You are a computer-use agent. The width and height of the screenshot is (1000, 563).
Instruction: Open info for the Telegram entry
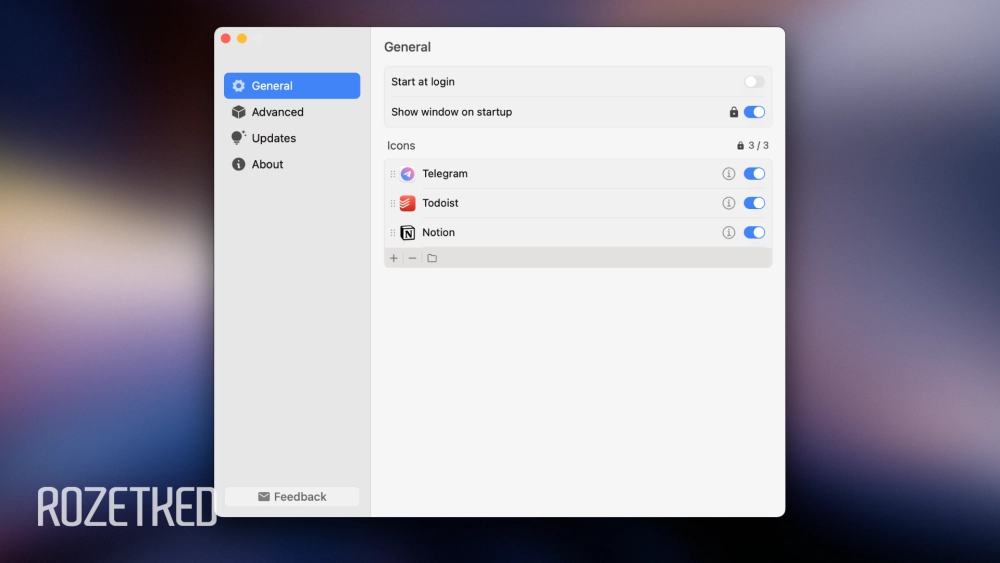tap(729, 174)
